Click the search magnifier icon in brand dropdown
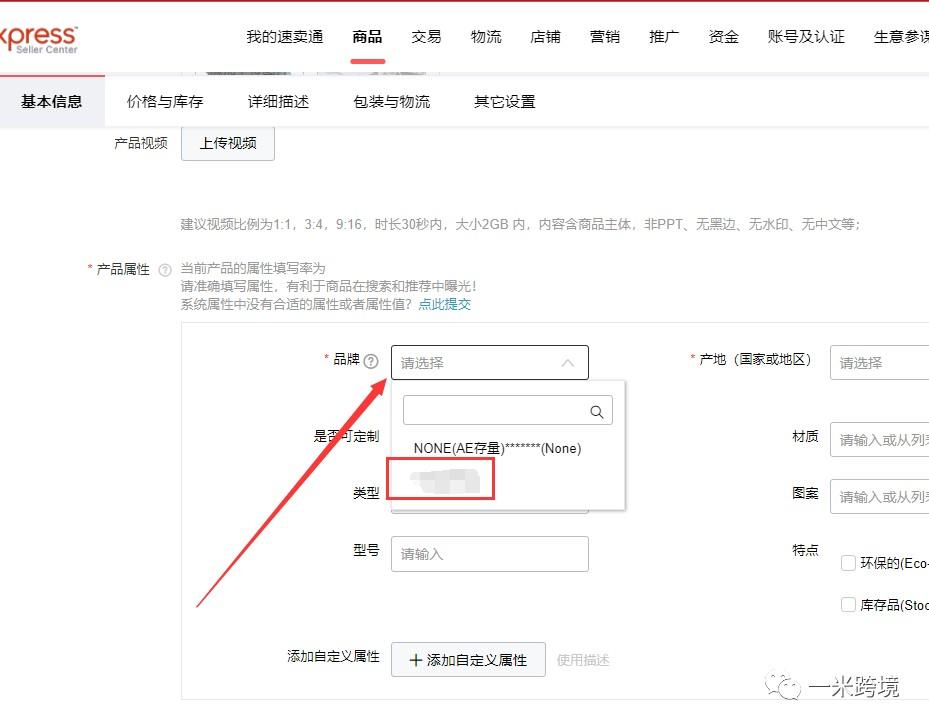Image resolution: width=929 pixels, height=727 pixels. (597, 411)
